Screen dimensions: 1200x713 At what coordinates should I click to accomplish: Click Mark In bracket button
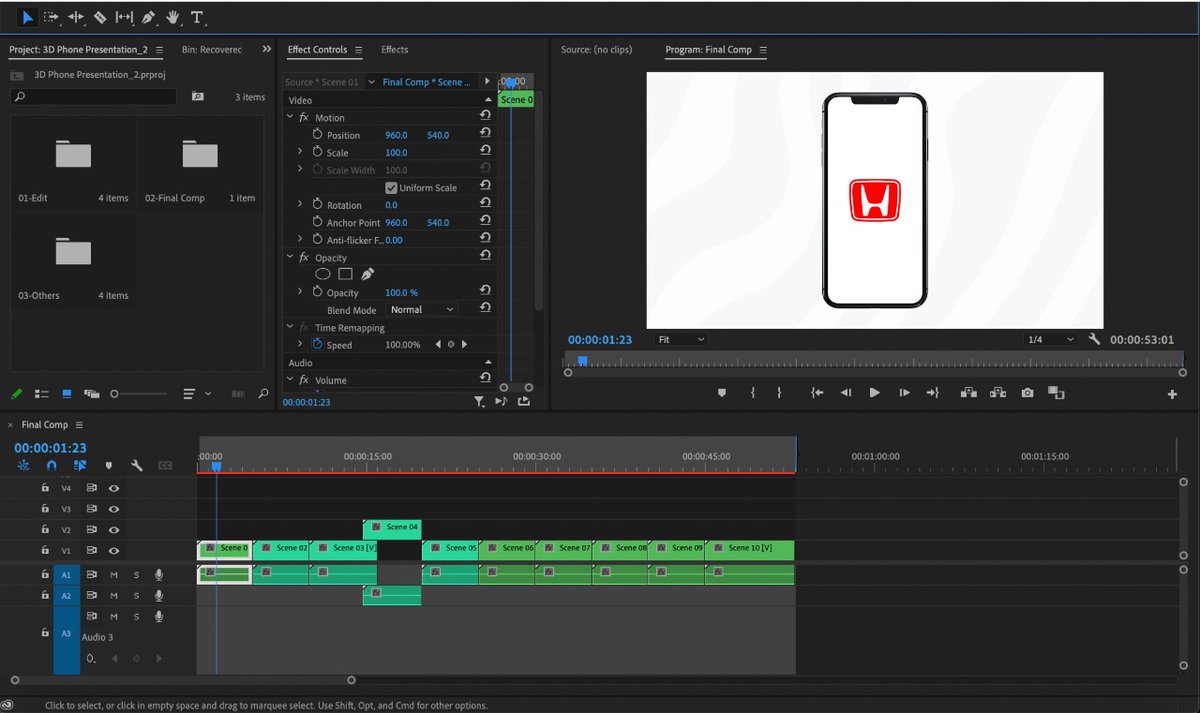pos(753,393)
